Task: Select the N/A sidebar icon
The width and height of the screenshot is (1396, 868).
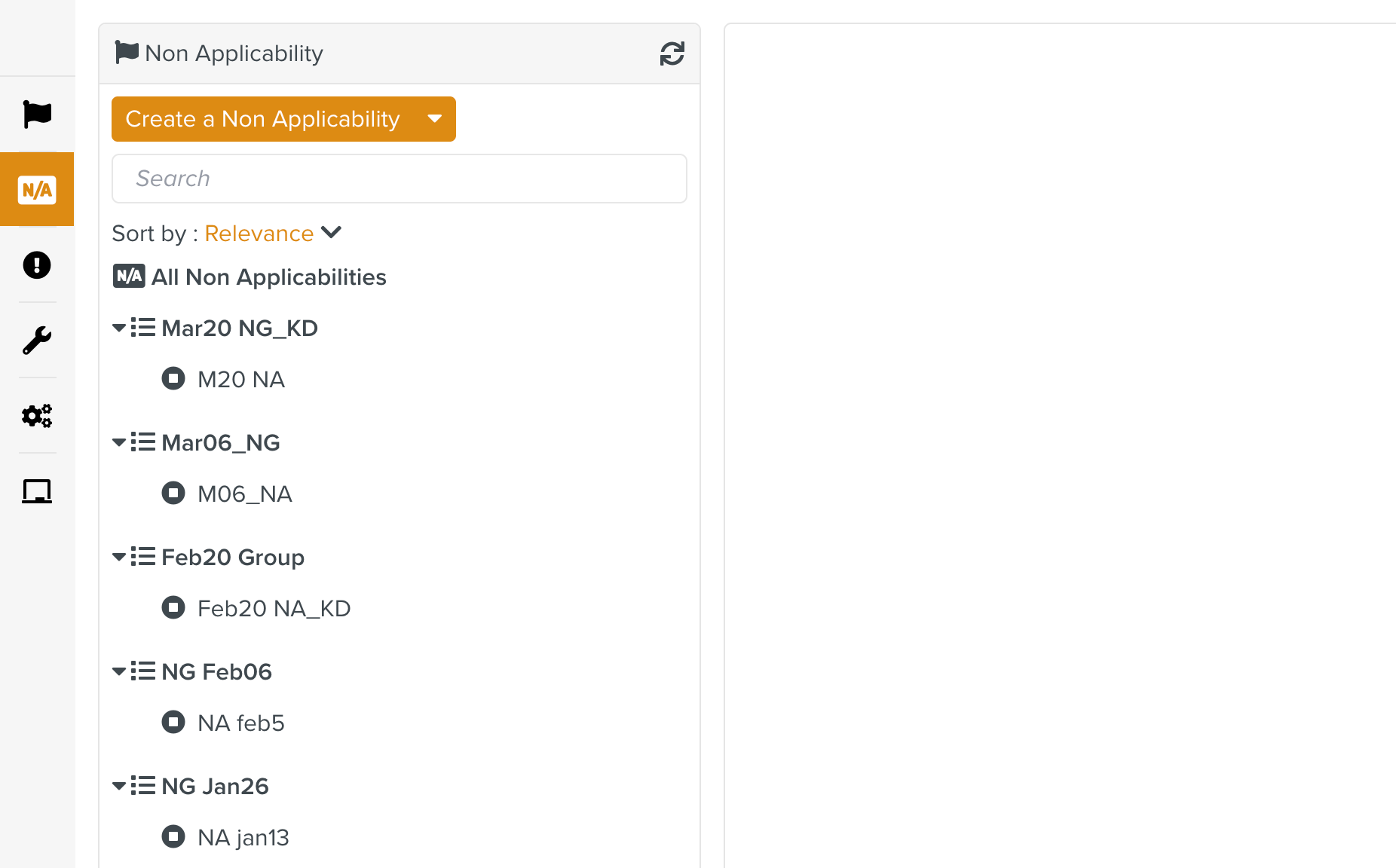Action: pos(37,190)
